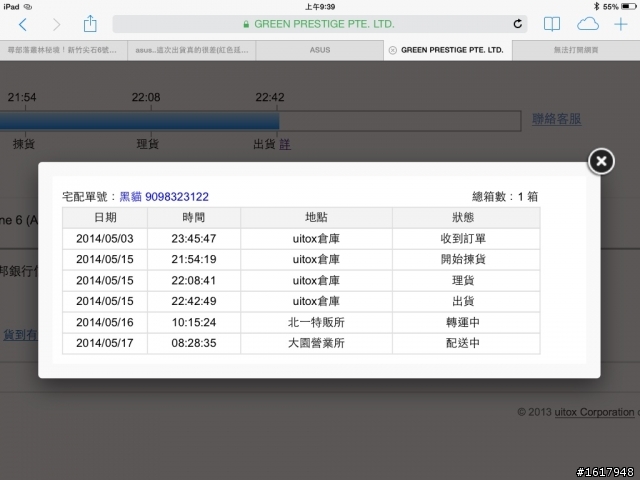Click the 揀貨 label under progress bar
This screenshot has height=480, width=640.
click(24, 144)
